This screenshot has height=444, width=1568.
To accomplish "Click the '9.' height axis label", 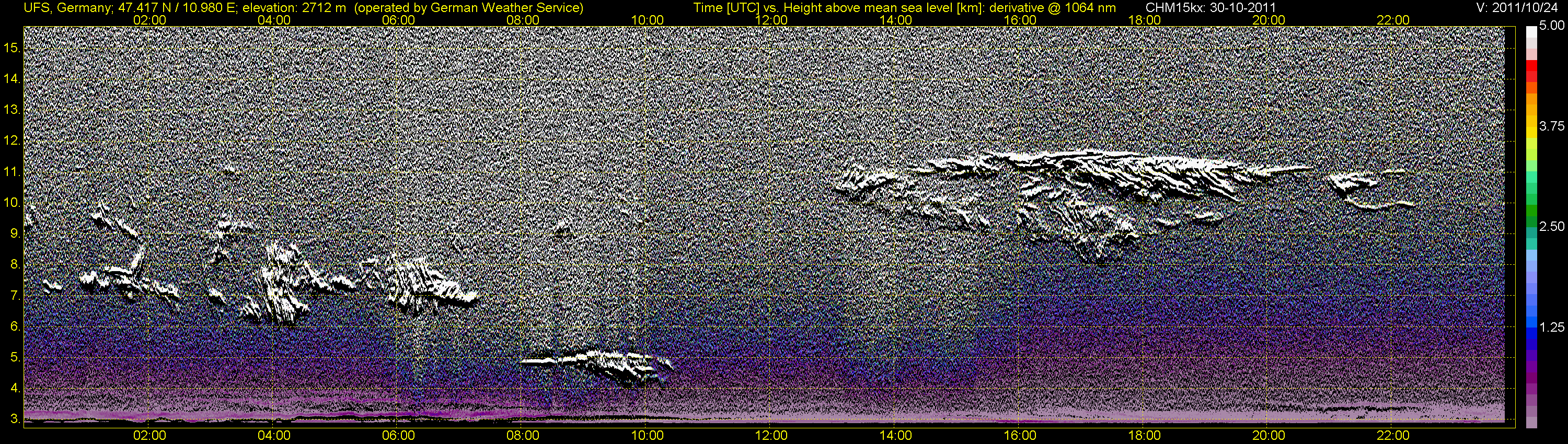I will 15,233.
